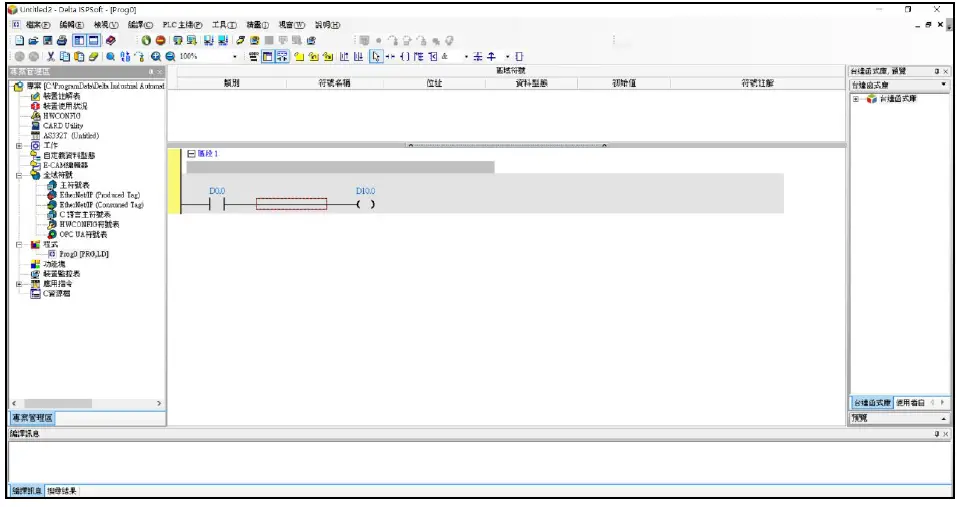The image size is (957, 507).
Task: Toggle pin on the function library panel
Action: [x=937, y=71]
